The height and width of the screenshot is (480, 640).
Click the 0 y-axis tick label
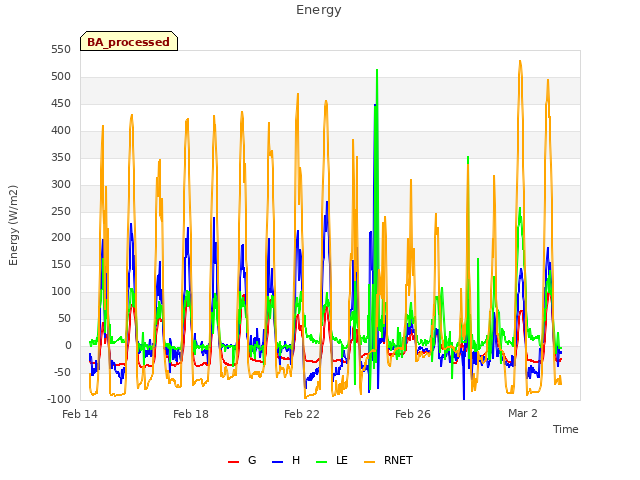coord(68,345)
